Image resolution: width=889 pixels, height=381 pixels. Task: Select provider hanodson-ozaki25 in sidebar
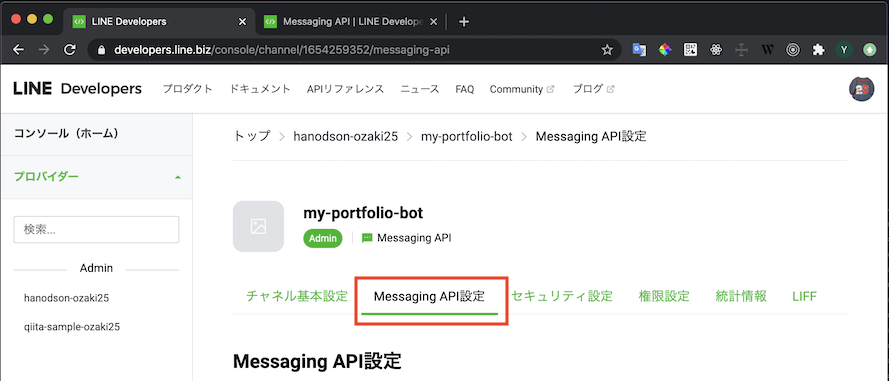pyautogui.click(x=66, y=298)
